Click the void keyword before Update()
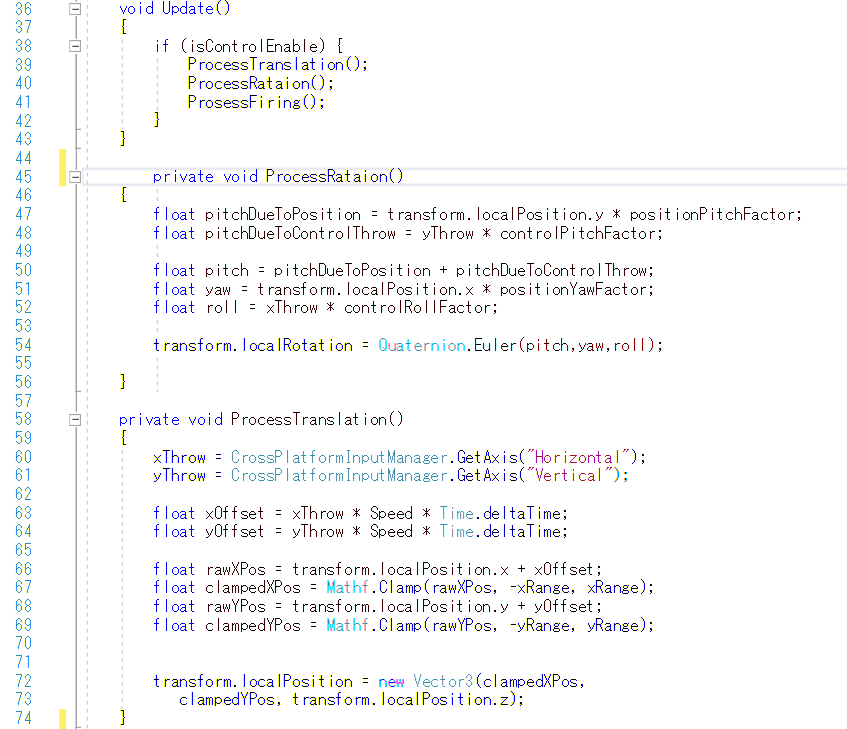847x729 pixels. click(x=136, y=9)
